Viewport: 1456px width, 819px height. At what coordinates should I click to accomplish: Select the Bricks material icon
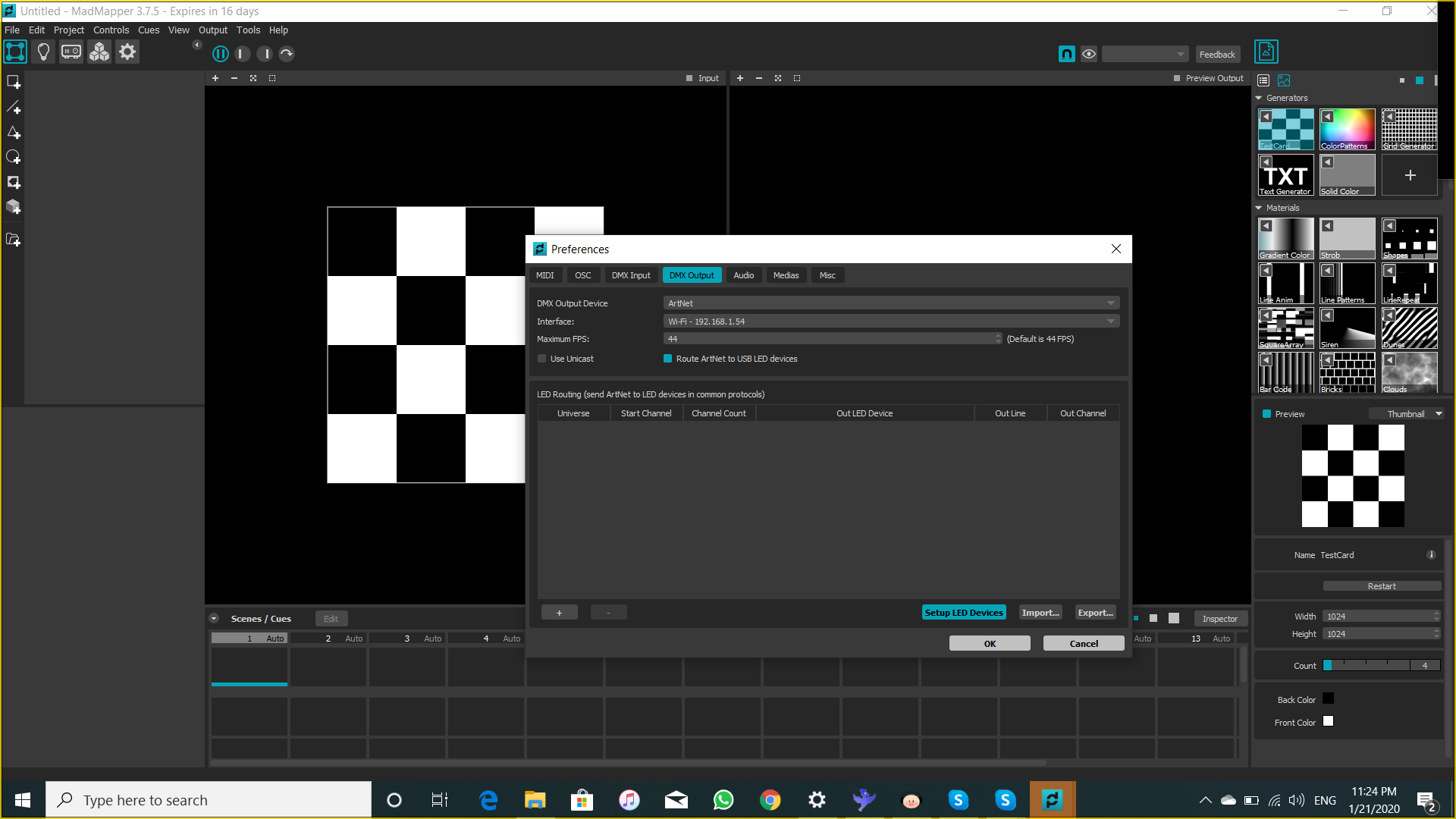click(1348, 374)
